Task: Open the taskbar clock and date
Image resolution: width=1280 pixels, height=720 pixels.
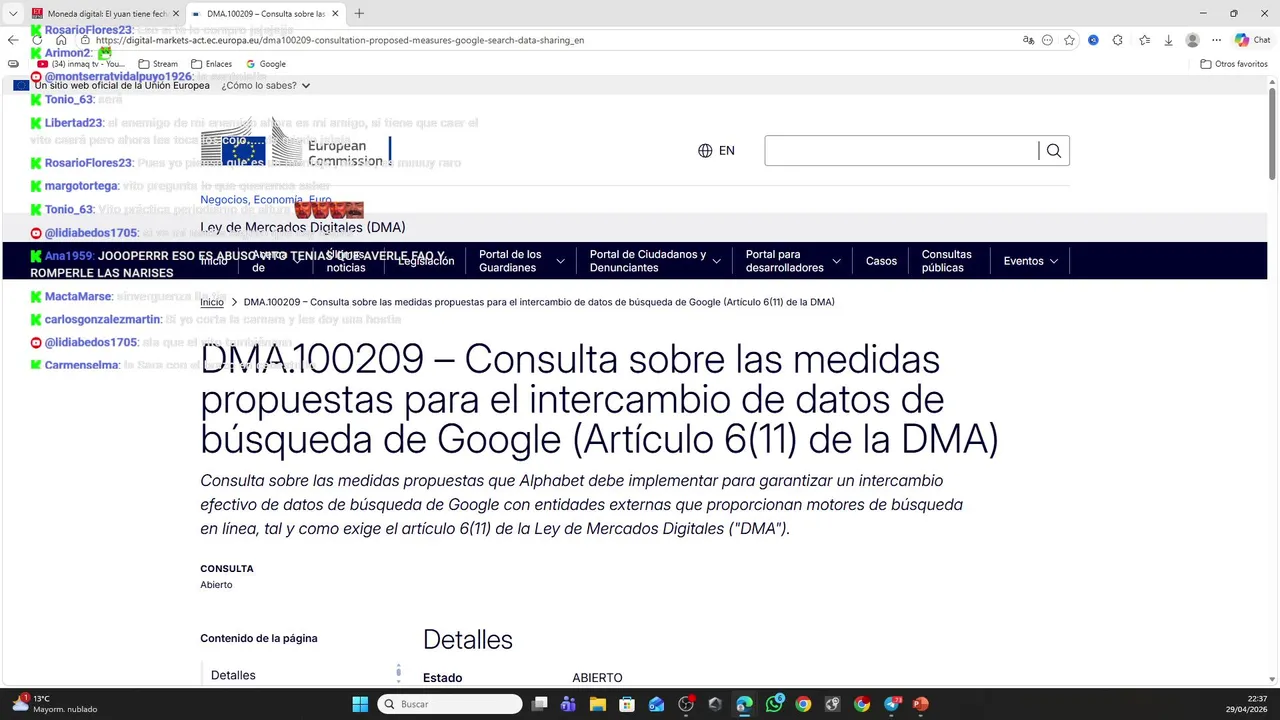Action: tap(1248, 704)
